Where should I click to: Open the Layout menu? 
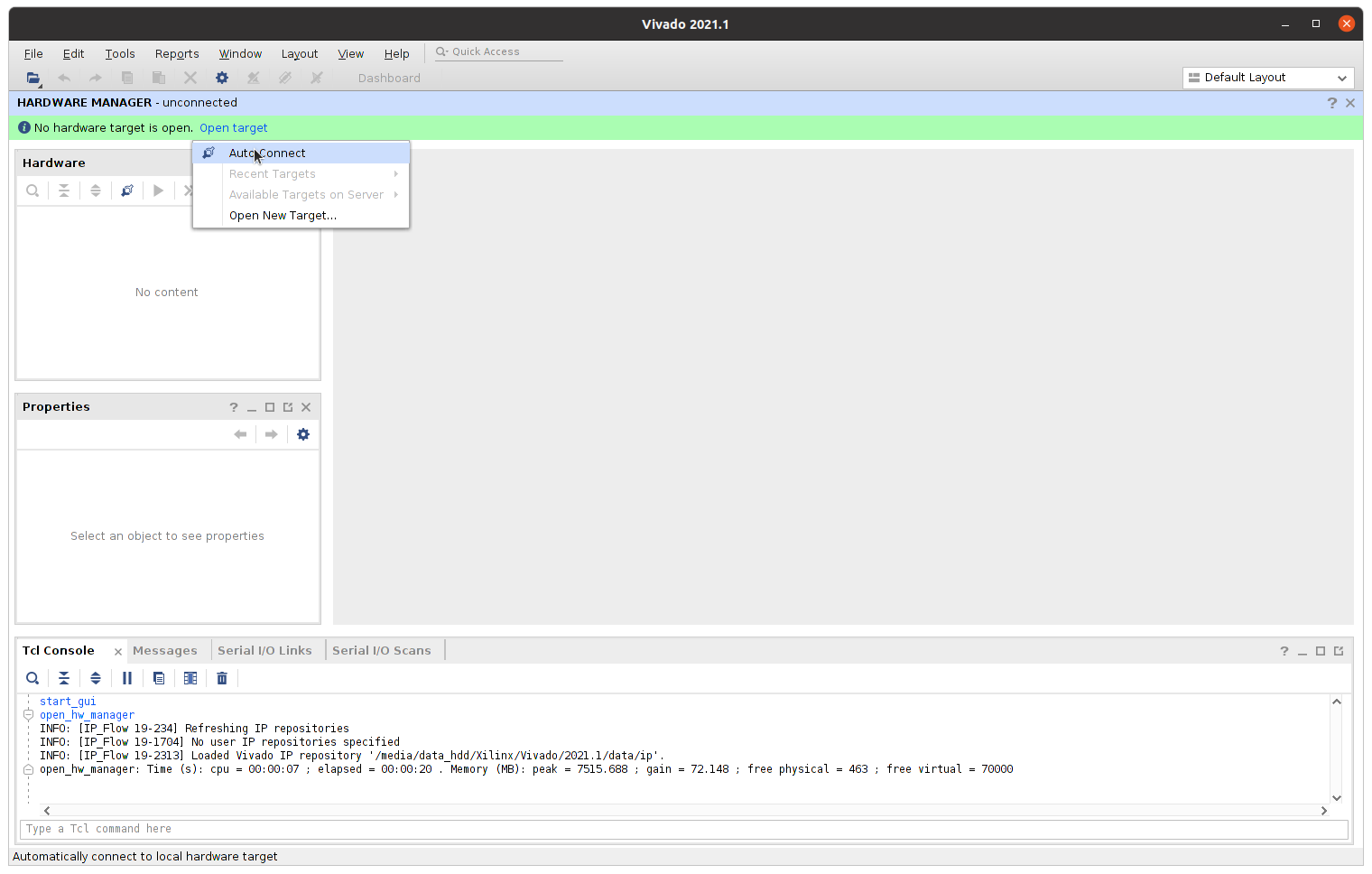tap(300, 53)
